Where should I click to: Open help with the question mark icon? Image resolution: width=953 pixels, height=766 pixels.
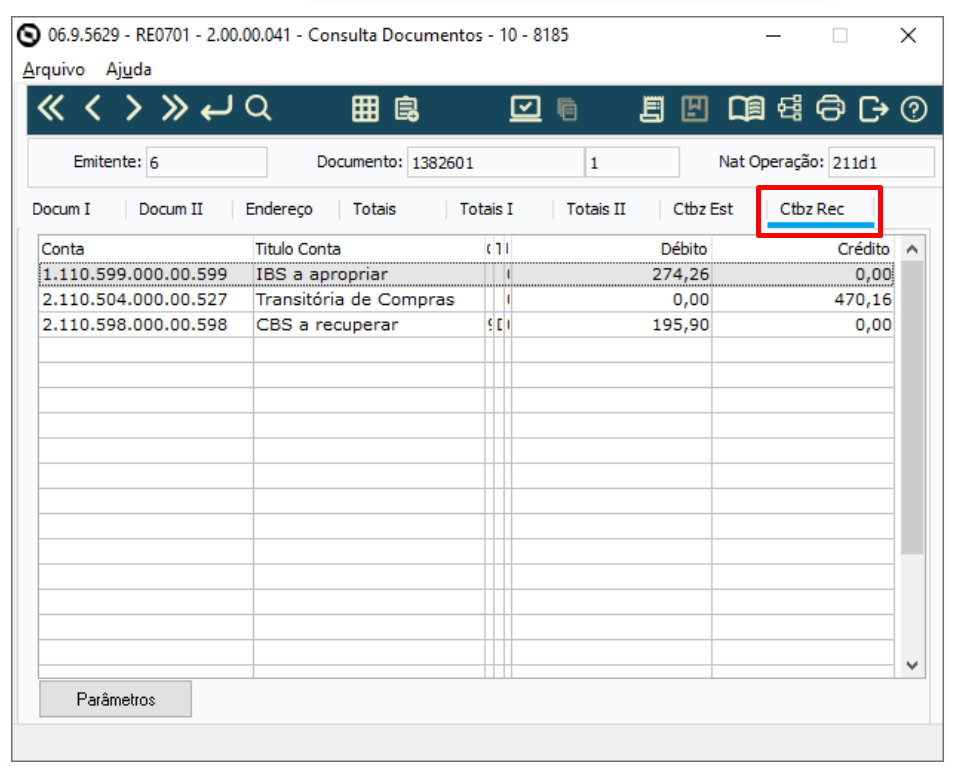point(913,109)
